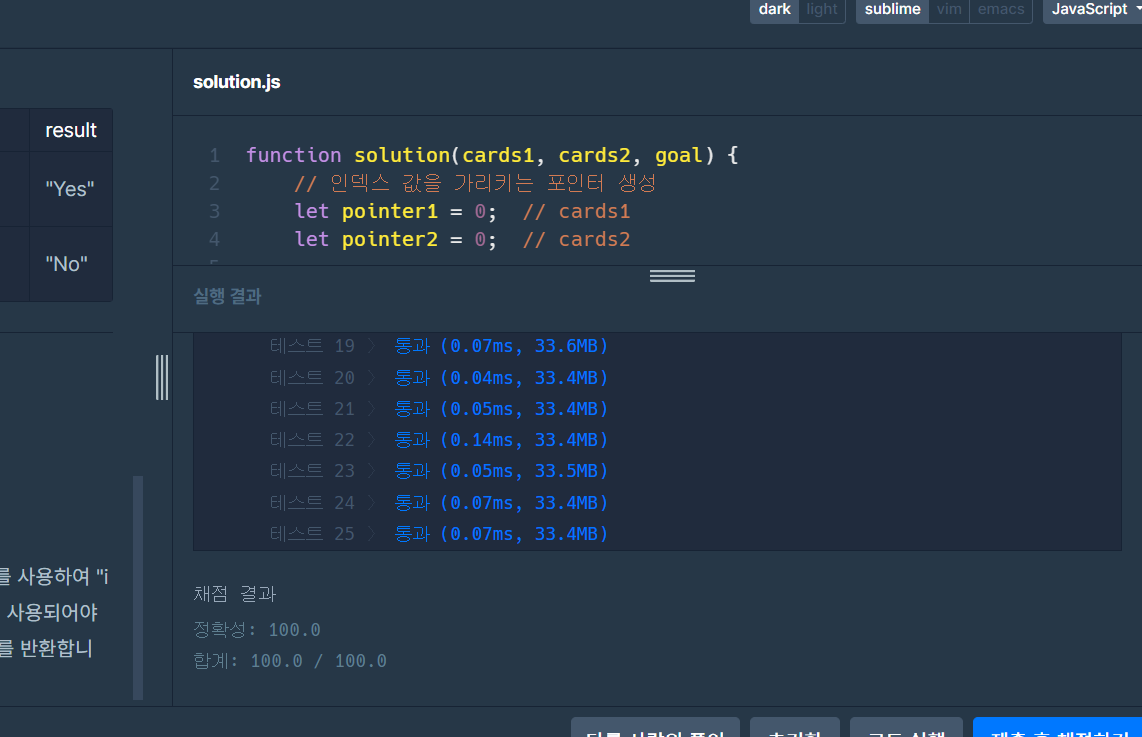Select the 테스트 19 result row
This screenshot has height=737, width=1142.
[x=438, y=346]
